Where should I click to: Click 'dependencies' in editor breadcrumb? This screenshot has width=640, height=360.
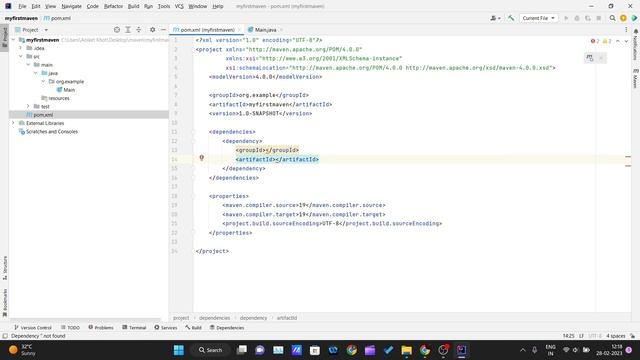(215, 318)
